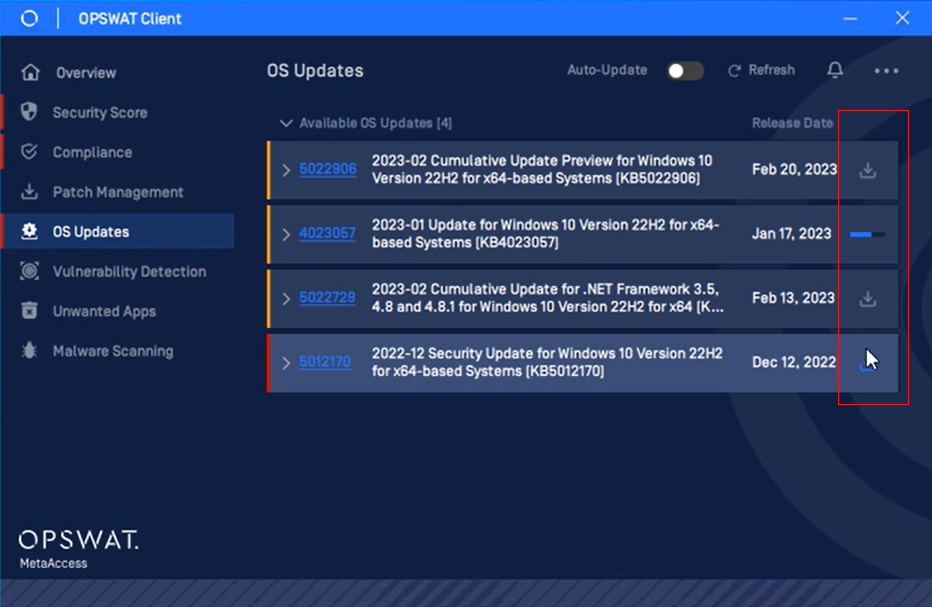
Task: Expand details for update 5012170
Action: click(x=286, y=363)
